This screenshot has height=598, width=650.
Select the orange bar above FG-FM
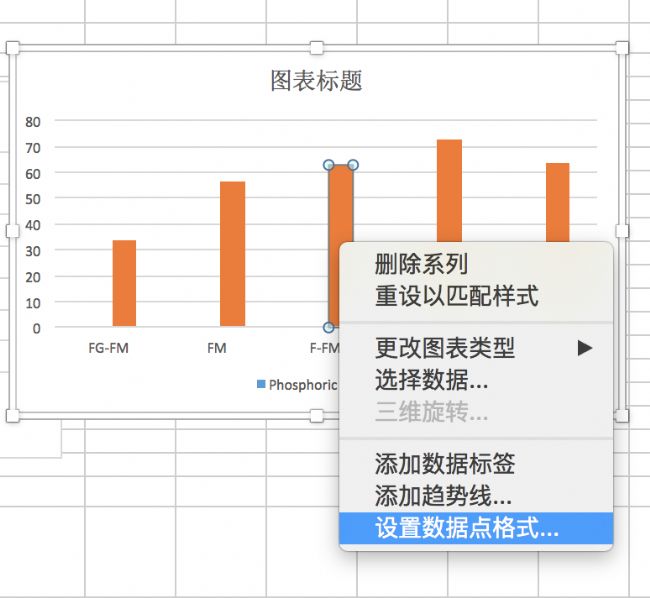tap(124, 283)
